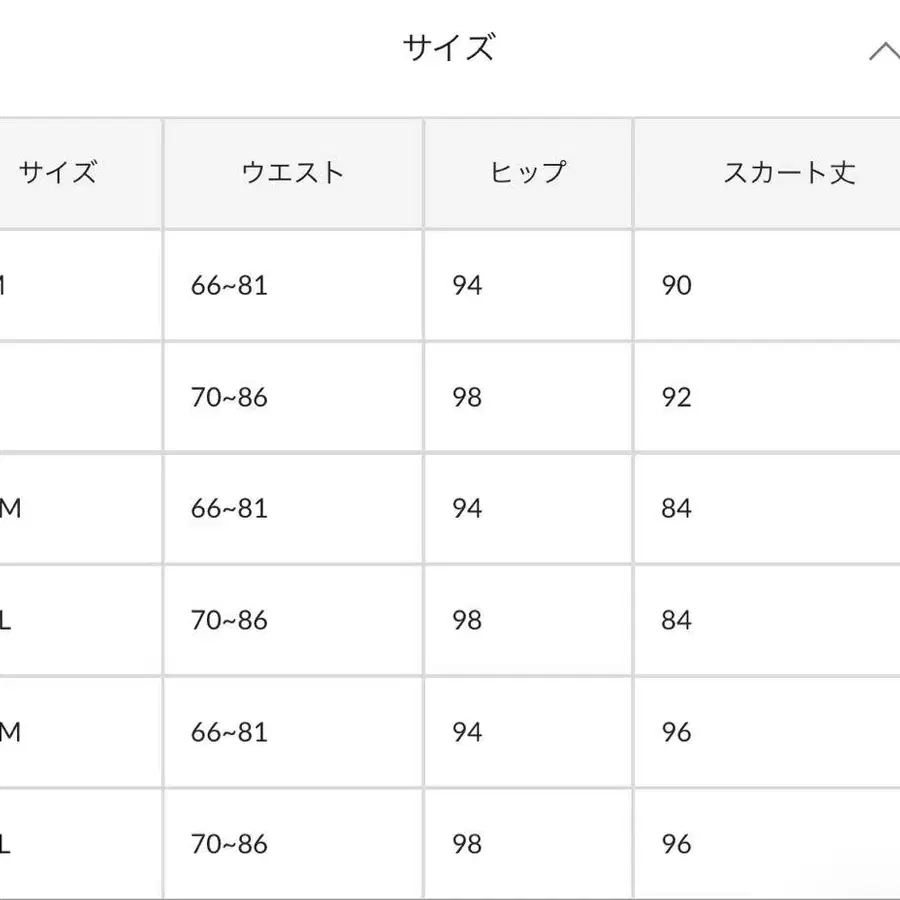
Task: Collapse the サイズ section chevron
Action: pos(883,52)
